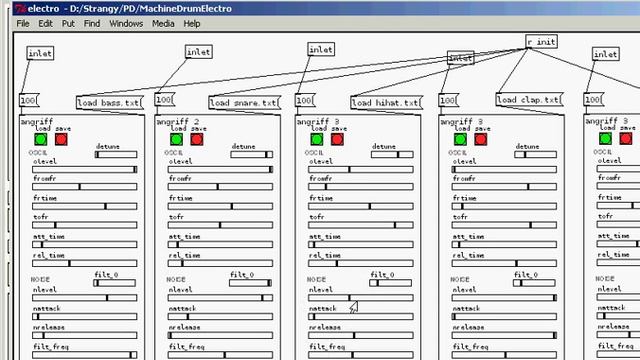Click the nrelease slider in angriff 2 panel
This screenshot has height=360, width=640.
point(220,336)
